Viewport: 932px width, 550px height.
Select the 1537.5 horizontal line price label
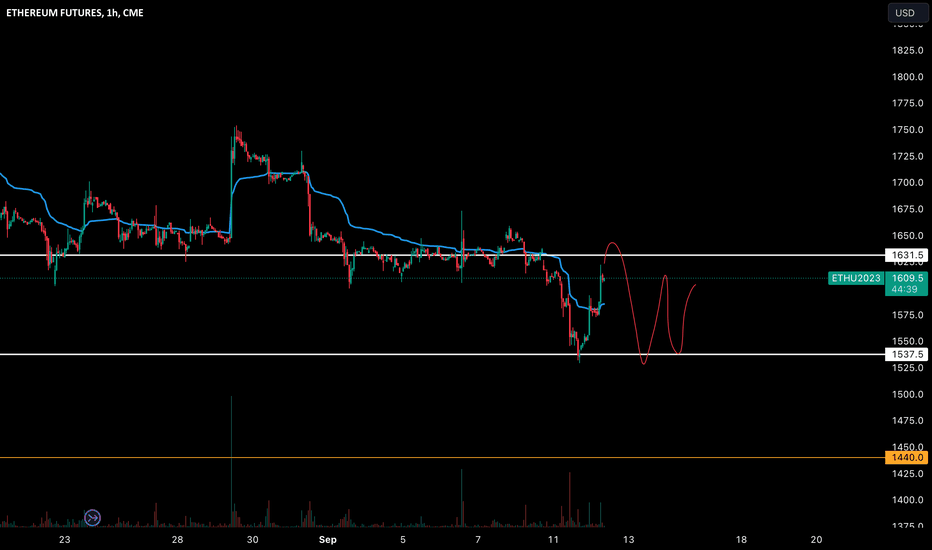906,354
